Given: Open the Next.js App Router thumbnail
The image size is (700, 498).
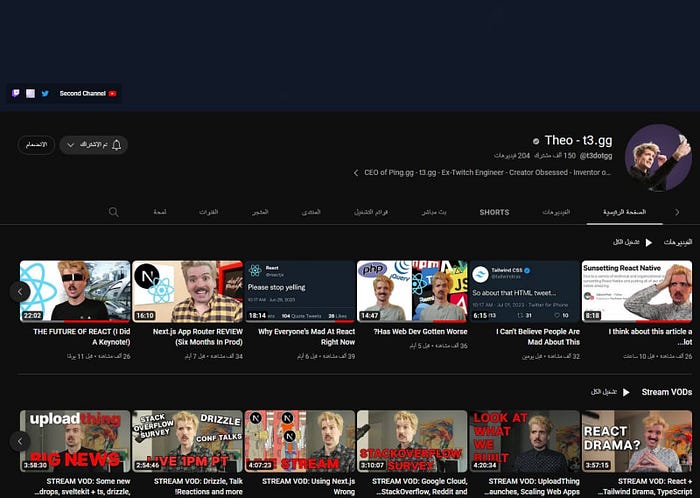Looking at the screenshot, I should click(188, 291).
